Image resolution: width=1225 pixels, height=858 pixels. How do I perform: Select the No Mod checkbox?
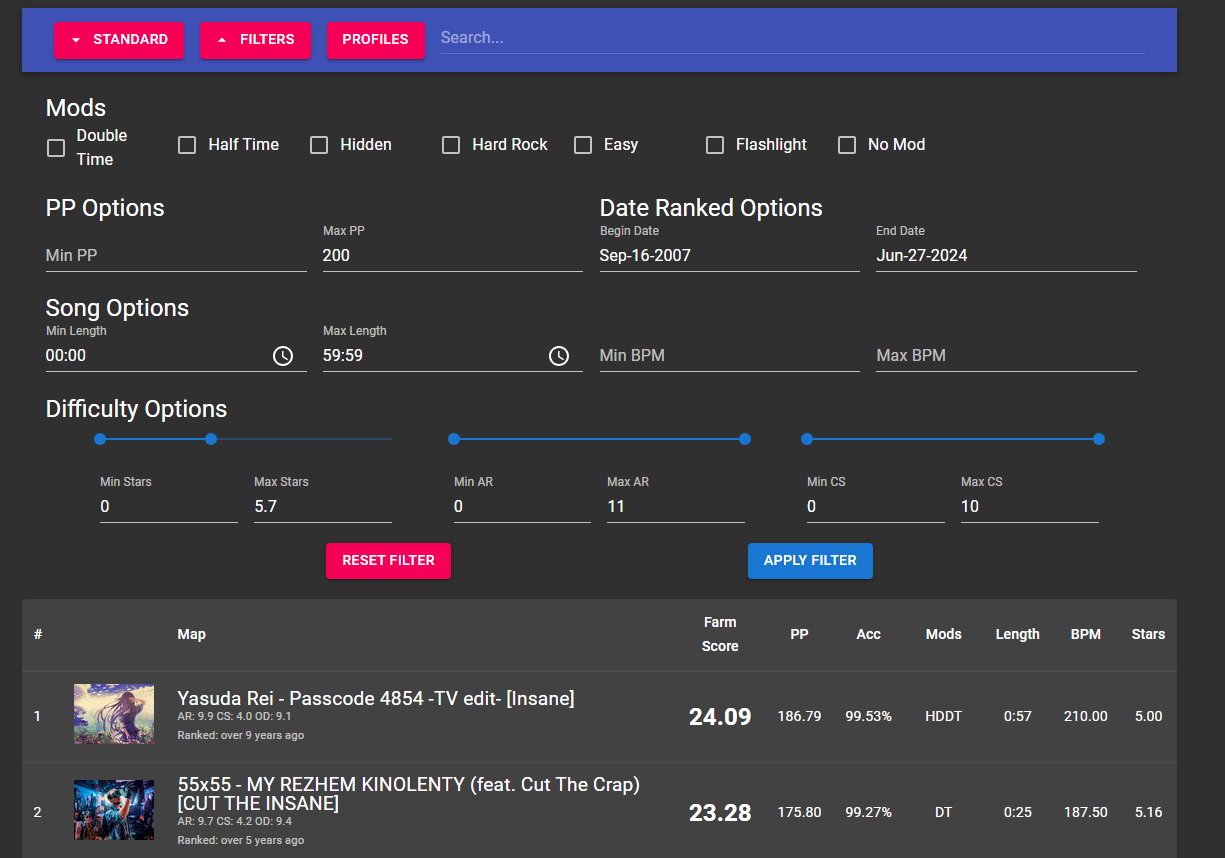(x=847, y=145)
